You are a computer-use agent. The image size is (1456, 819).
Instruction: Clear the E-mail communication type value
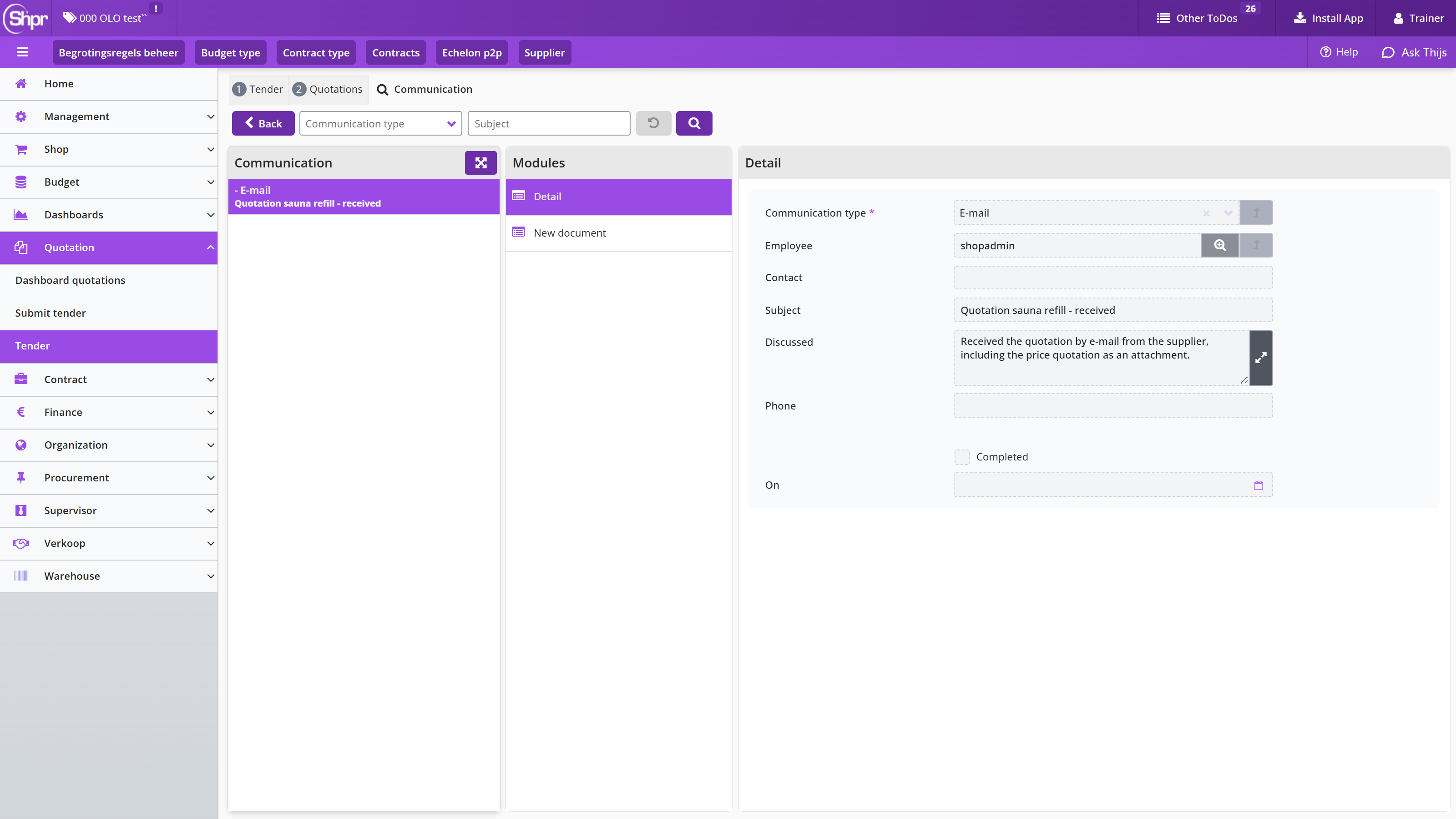point(1206,213)
